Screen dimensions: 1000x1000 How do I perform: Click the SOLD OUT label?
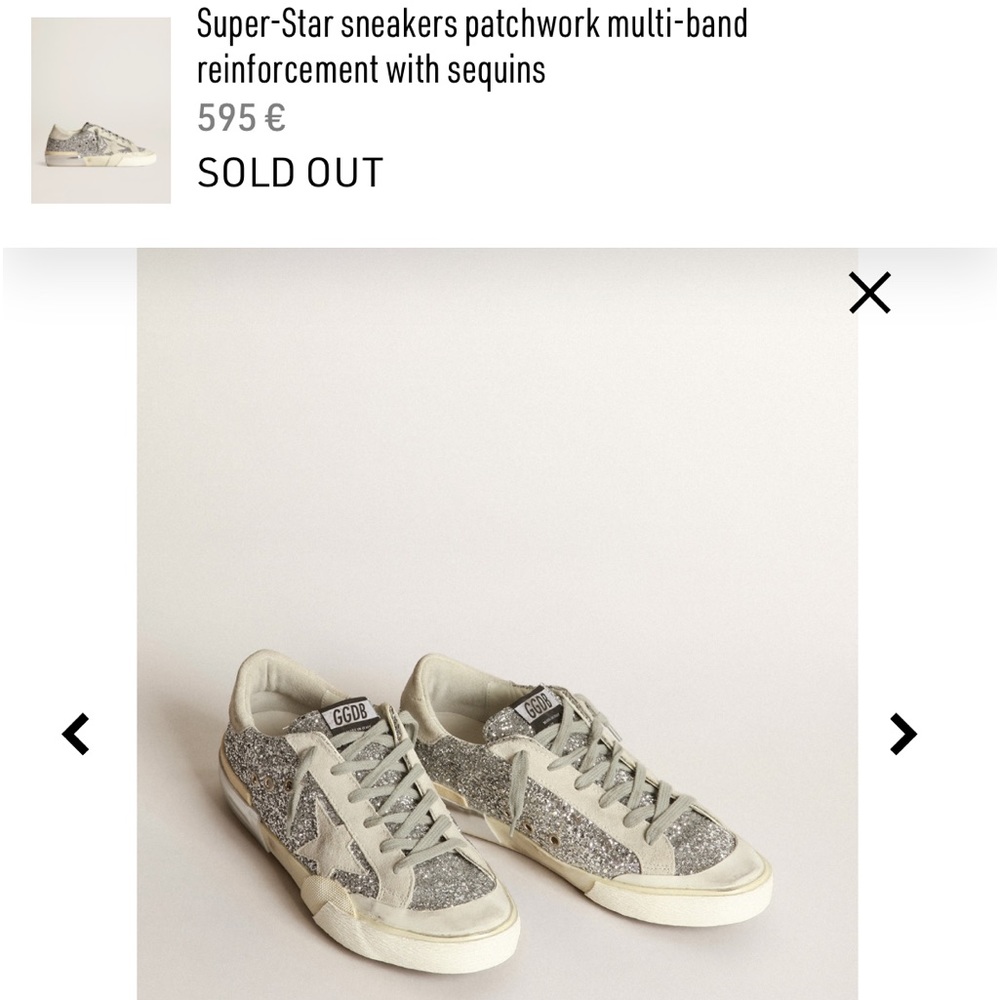coord(289,172)
